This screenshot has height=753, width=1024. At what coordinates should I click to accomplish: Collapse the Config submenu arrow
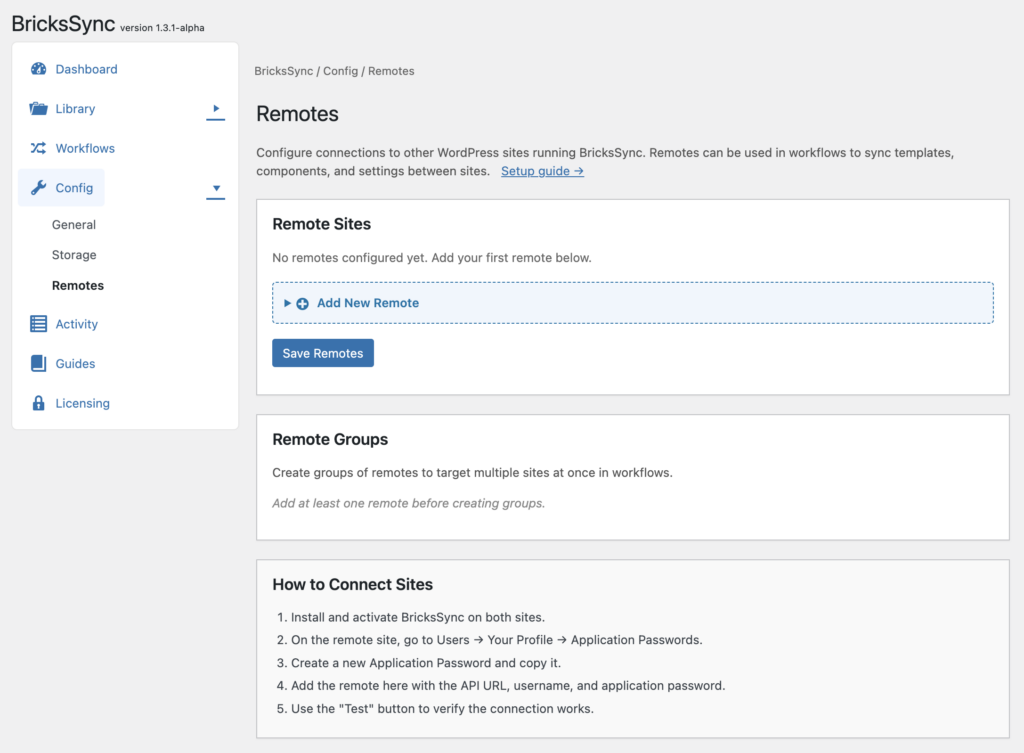coord(216,188)
